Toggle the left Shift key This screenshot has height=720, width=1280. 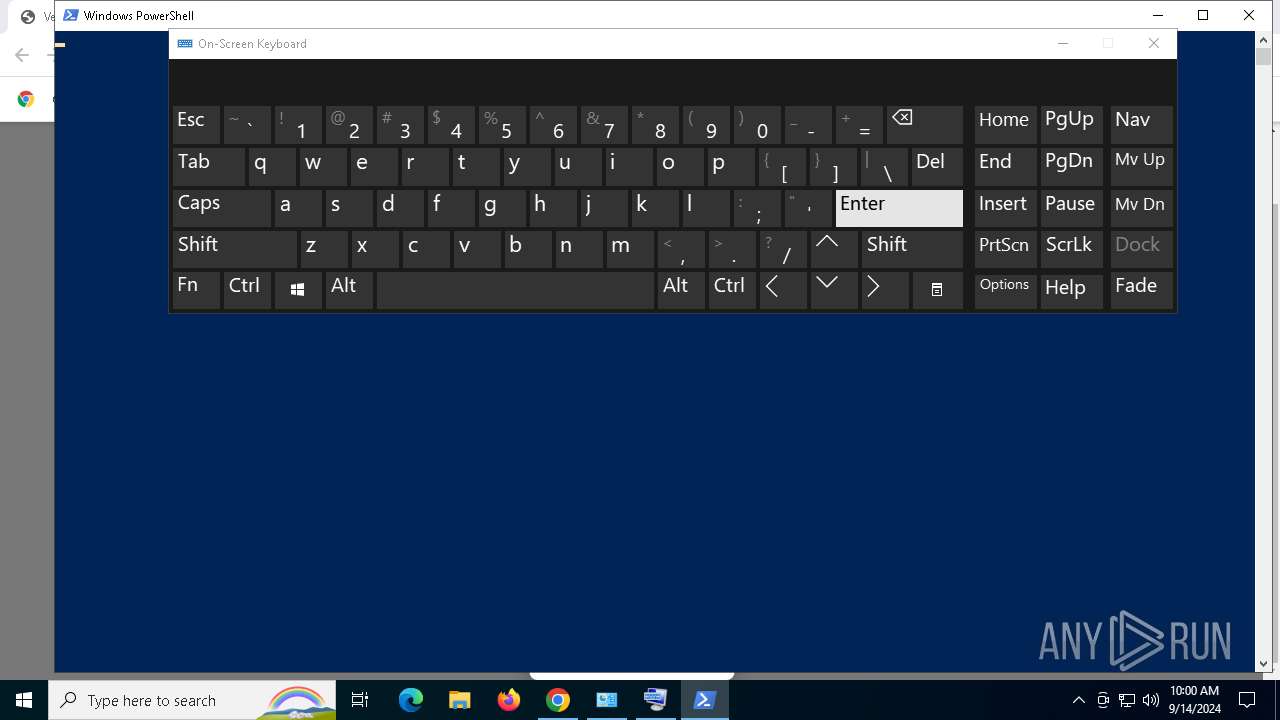(234, 249)
